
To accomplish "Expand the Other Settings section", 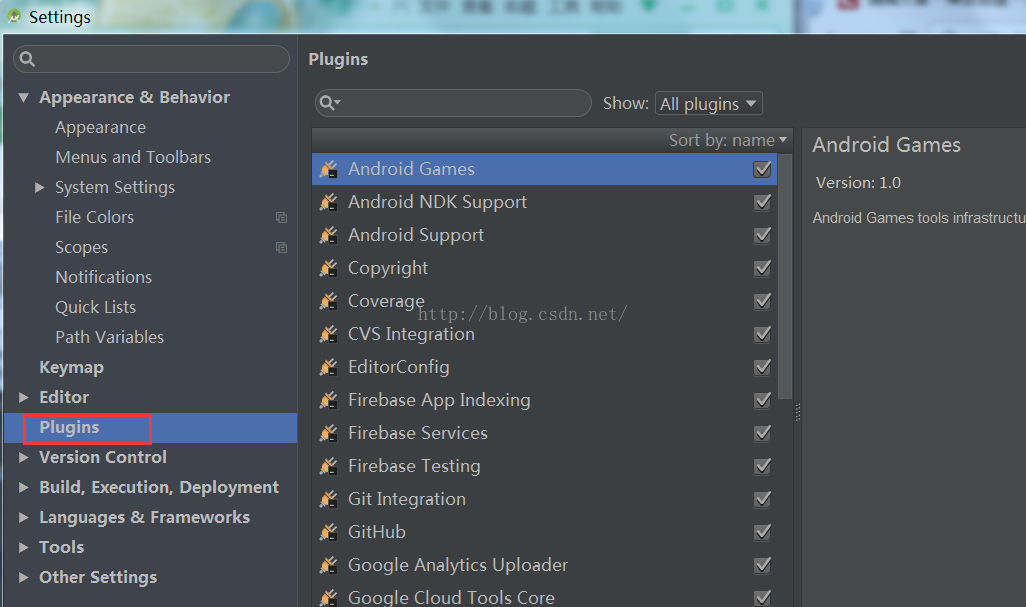I will click(x=24, y=578).
